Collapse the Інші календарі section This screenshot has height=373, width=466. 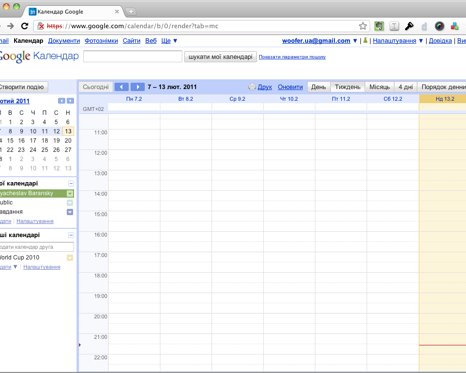(x=71, y=235)
